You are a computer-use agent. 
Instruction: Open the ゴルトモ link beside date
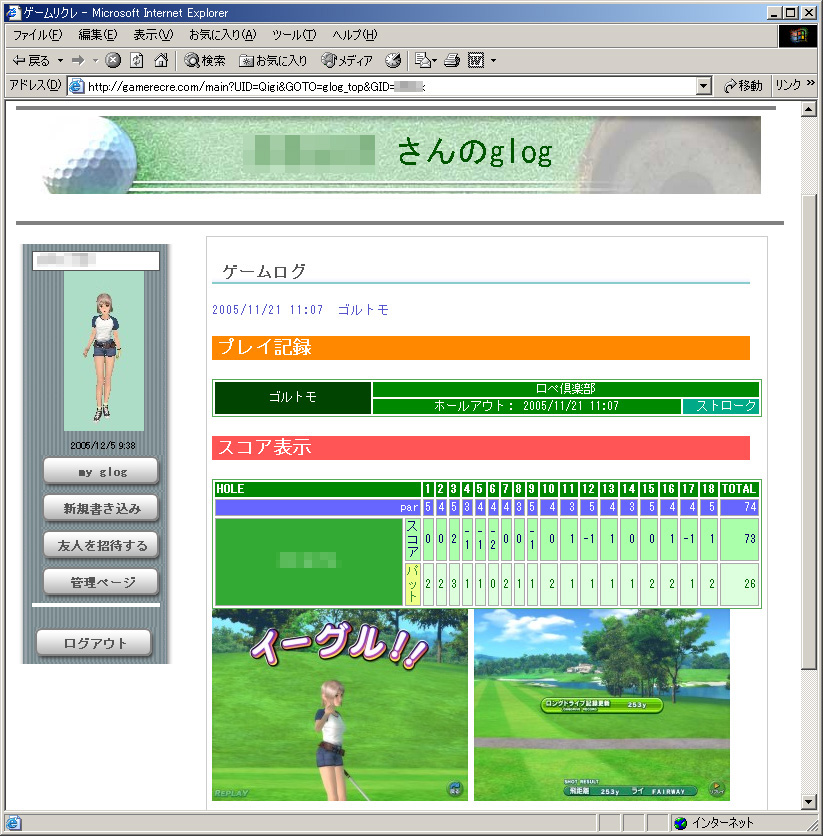coord(363,310)
